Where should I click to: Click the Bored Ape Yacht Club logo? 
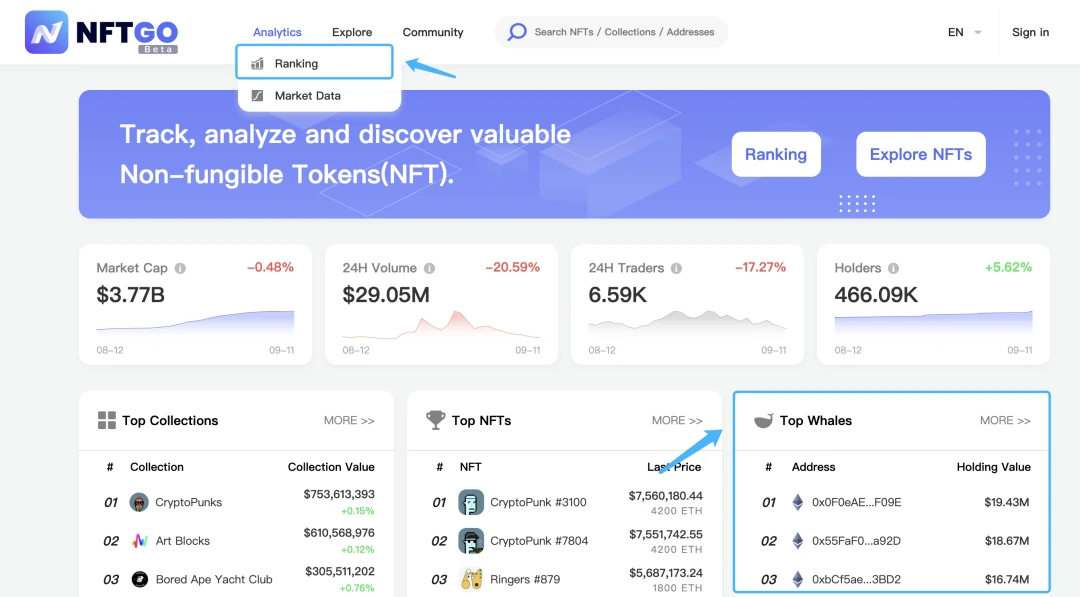pyautogui.click(x=139, y=579)
